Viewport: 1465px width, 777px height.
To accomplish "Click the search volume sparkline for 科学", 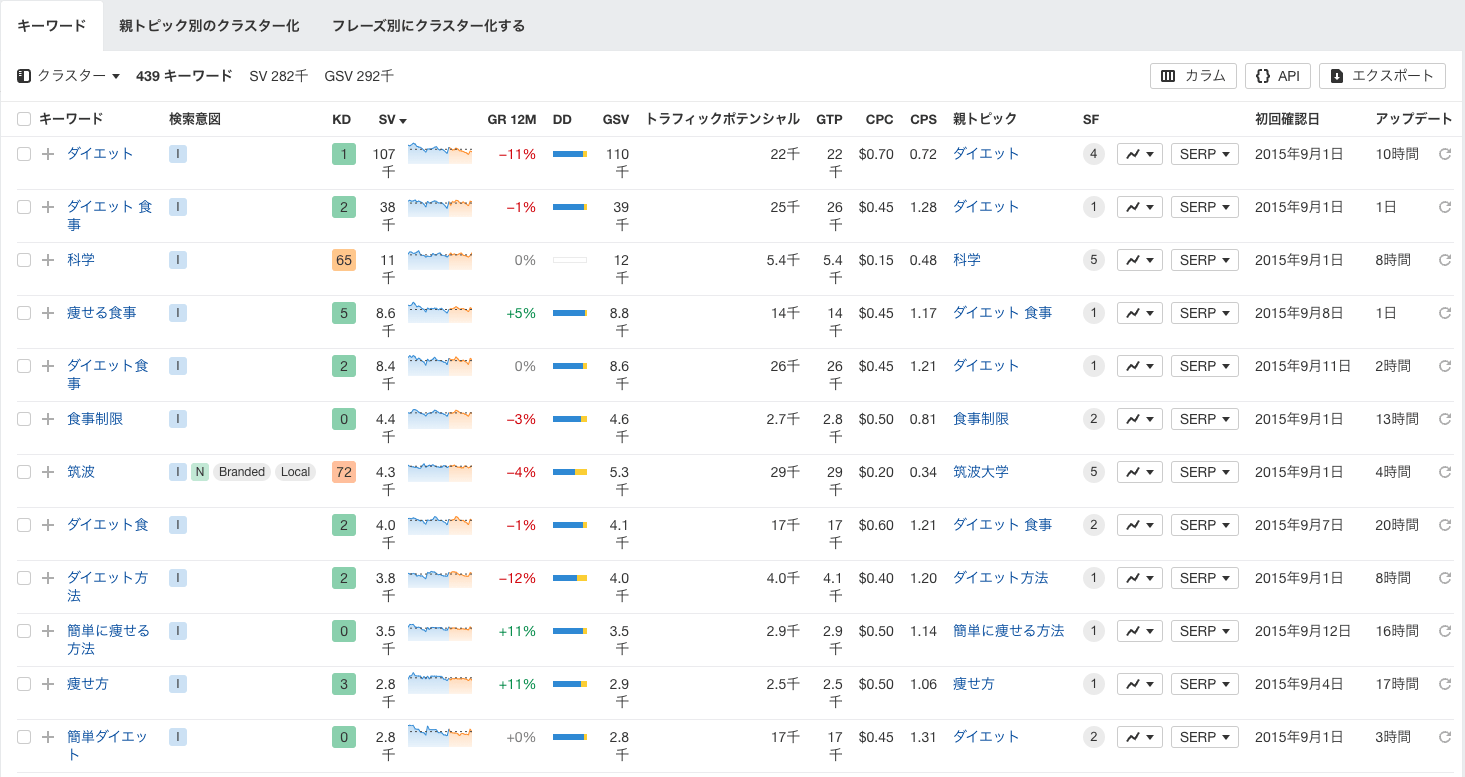I will [440, 259].
